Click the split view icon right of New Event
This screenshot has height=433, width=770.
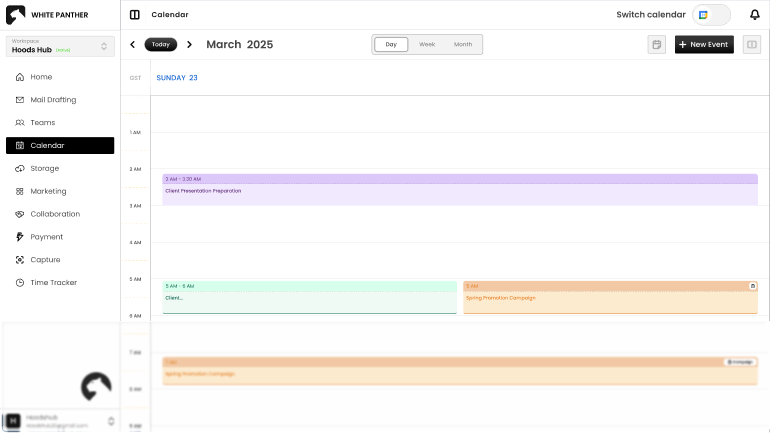751,45
